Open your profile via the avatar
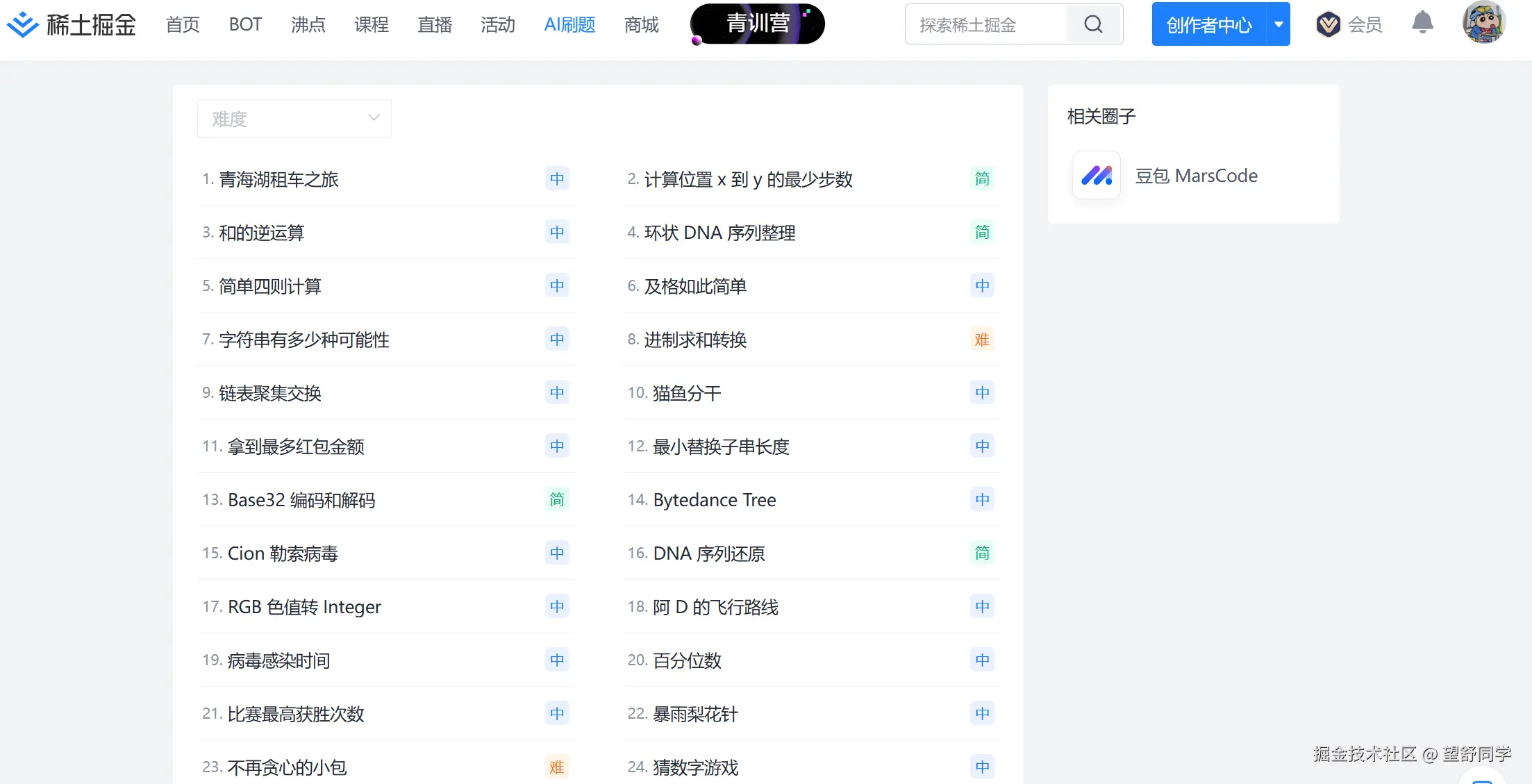The width and height of the screenshot is (1532, 784). point(1485,23)
